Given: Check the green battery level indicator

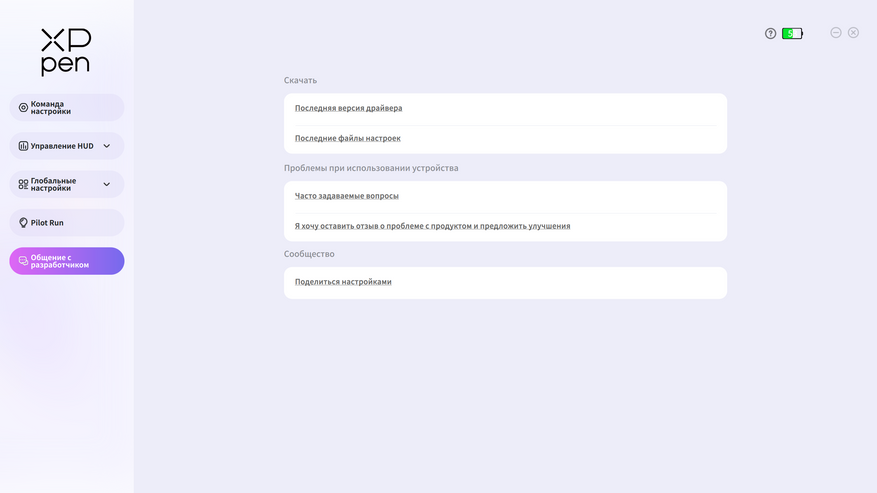Looking at the screenshot, I should click(x=792, y=34).
